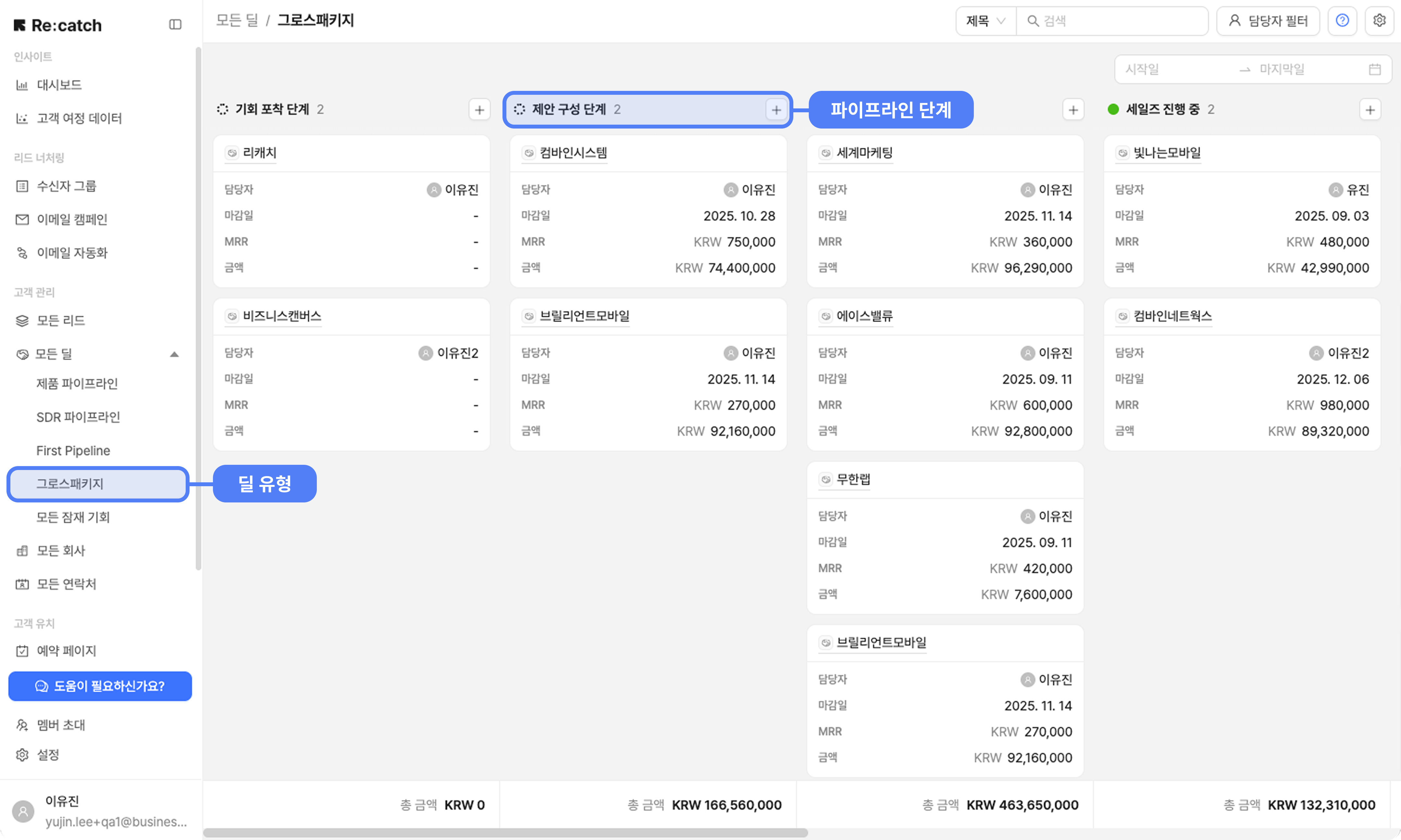
Task: Add deal to 세일즈 진행 중 column
Action: click(x=1370, y=110)
